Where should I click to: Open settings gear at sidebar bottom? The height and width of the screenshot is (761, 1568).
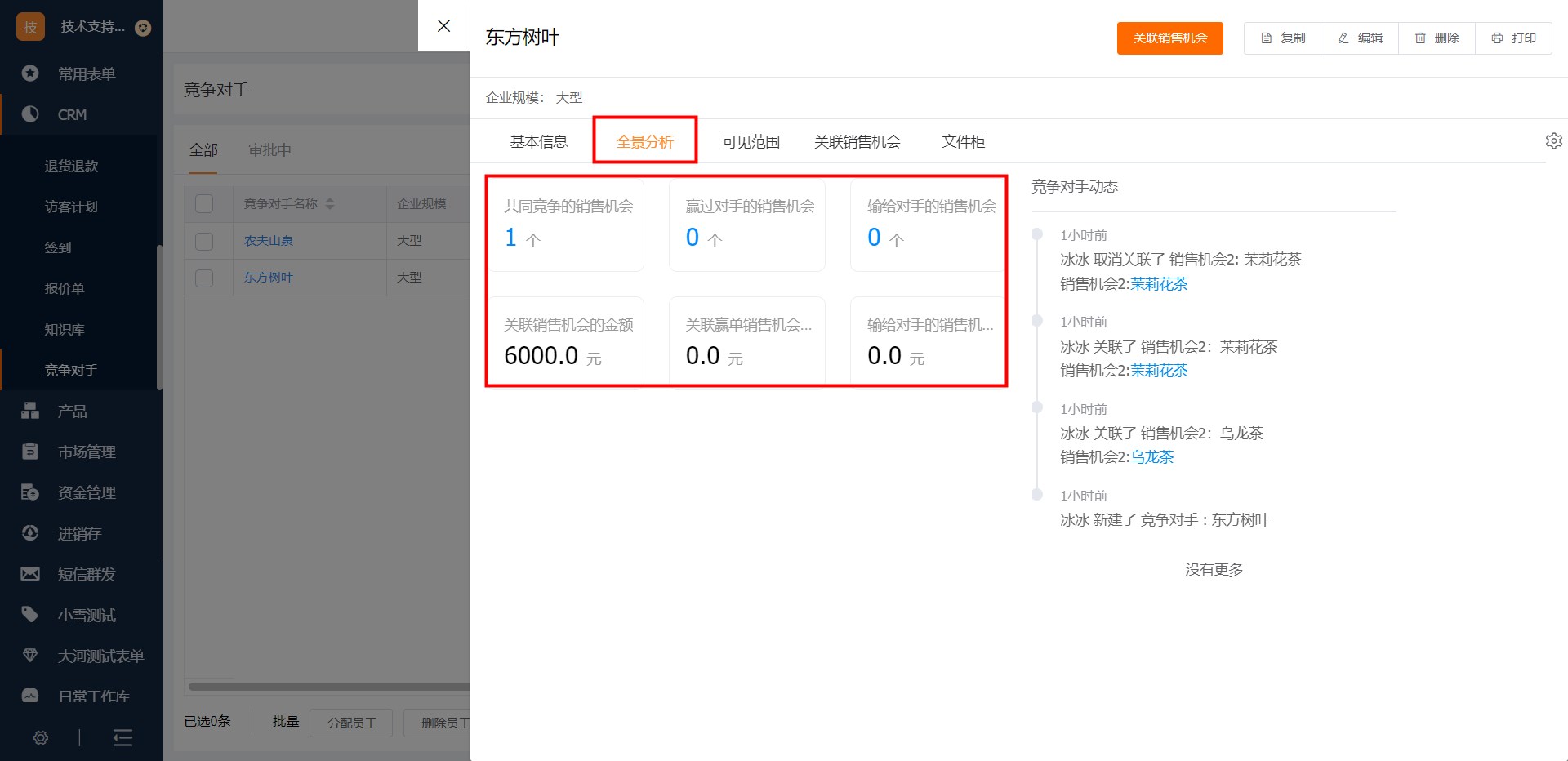point(41,738)
